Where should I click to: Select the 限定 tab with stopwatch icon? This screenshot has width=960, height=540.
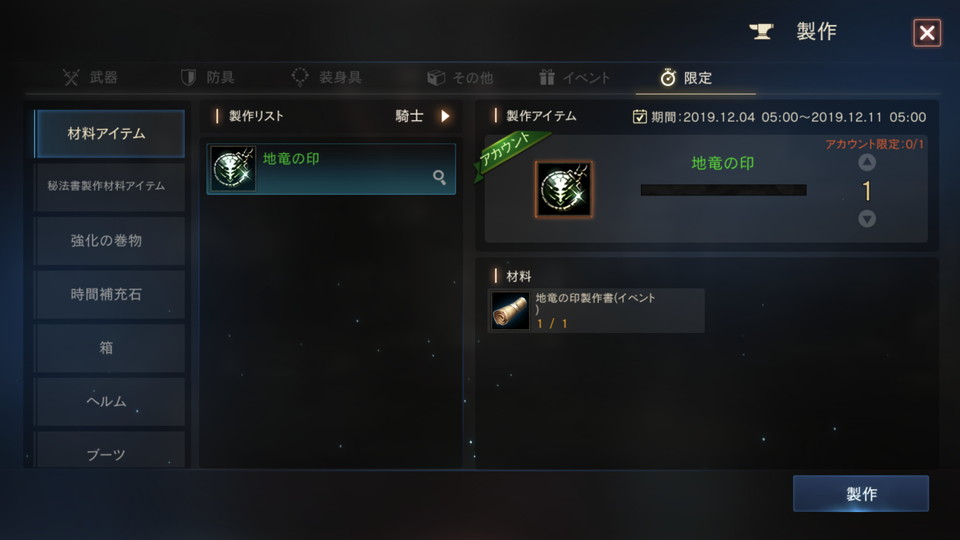[x=686, y=78]
